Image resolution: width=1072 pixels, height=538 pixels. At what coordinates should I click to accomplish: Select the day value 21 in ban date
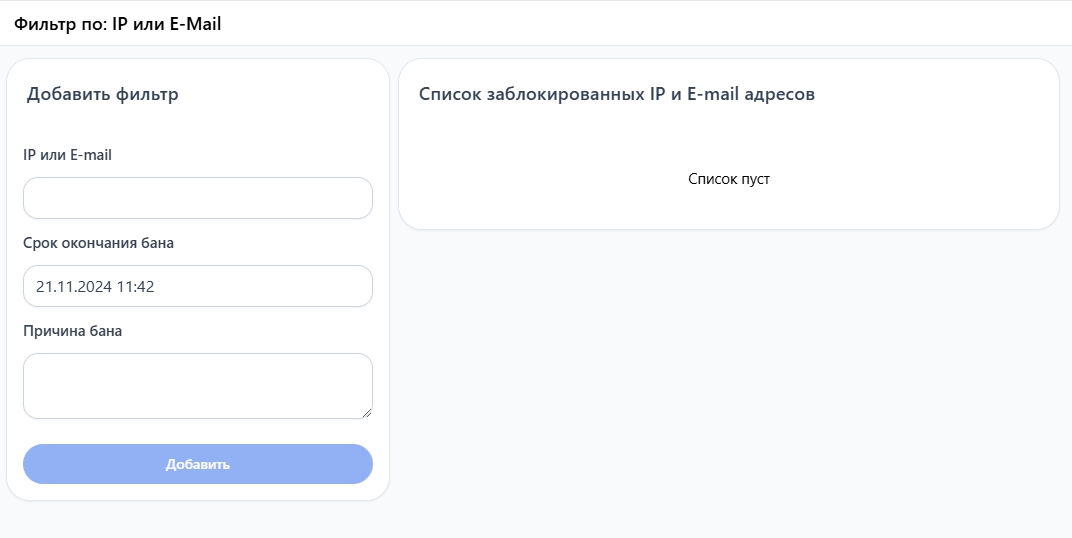pyautogui.click(x=44, y=287)
